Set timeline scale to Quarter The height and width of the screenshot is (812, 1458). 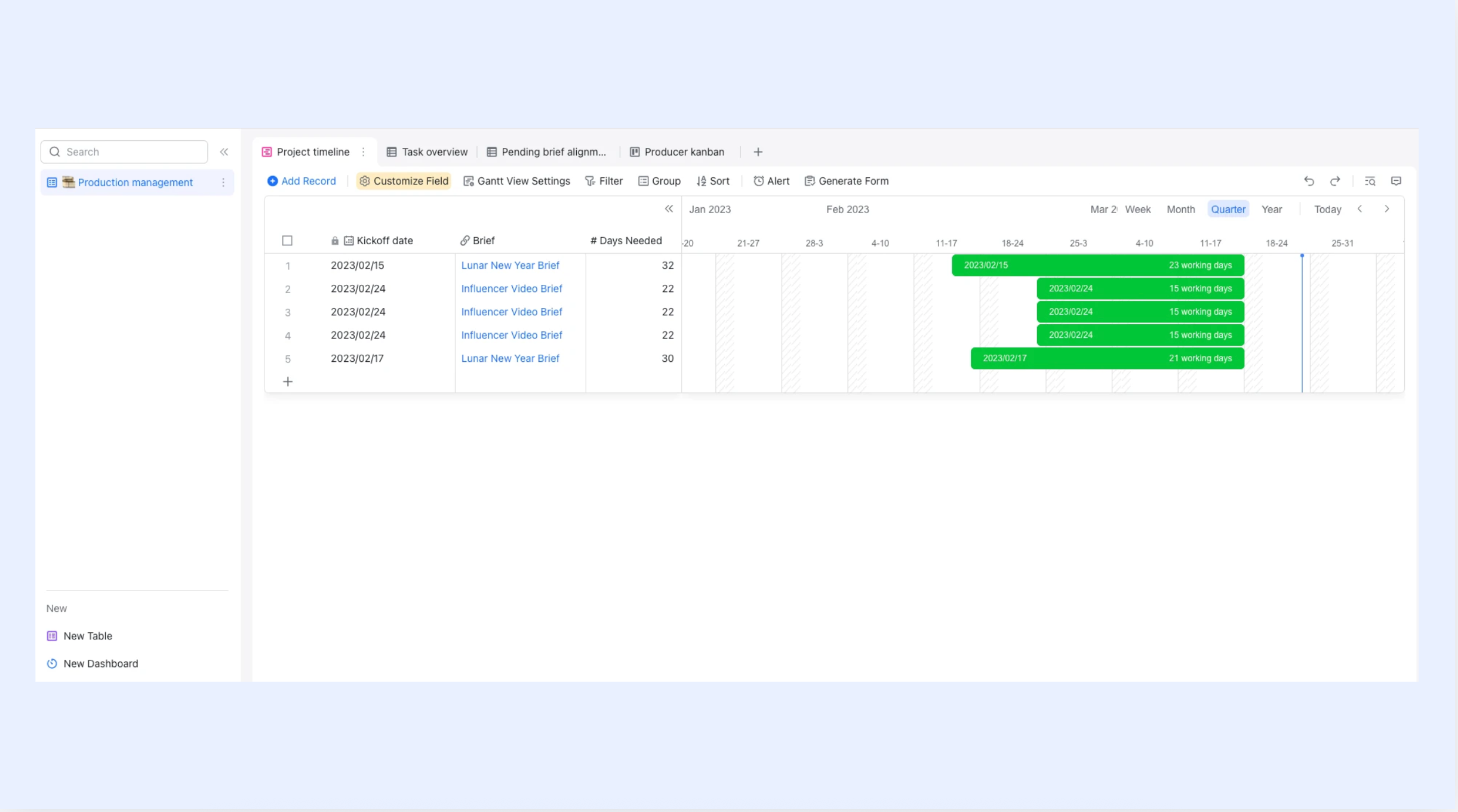point(1228,209)
